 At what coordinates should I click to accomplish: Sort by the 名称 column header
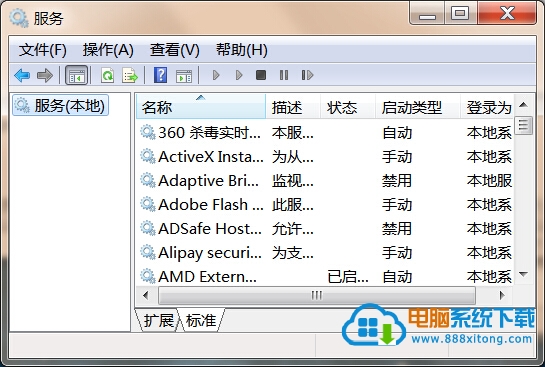201,107
